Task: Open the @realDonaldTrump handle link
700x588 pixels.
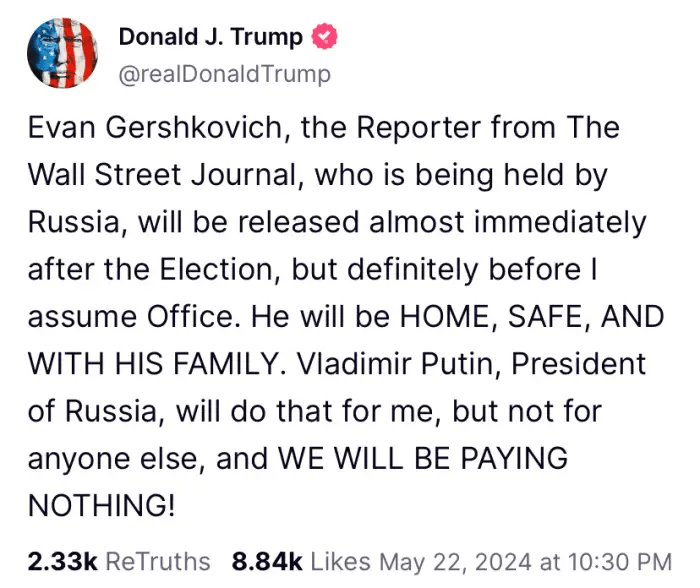Action: click(x=224, y=74)
